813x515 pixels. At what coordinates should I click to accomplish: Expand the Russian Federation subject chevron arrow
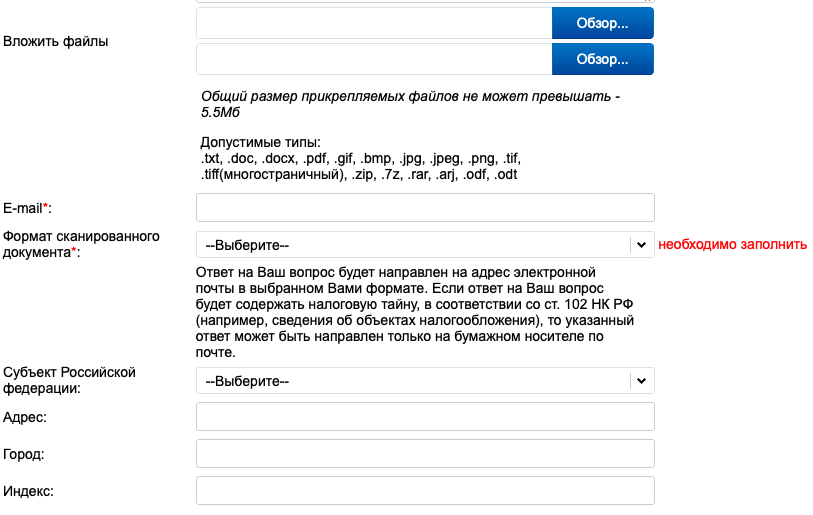tap(641, 381)
